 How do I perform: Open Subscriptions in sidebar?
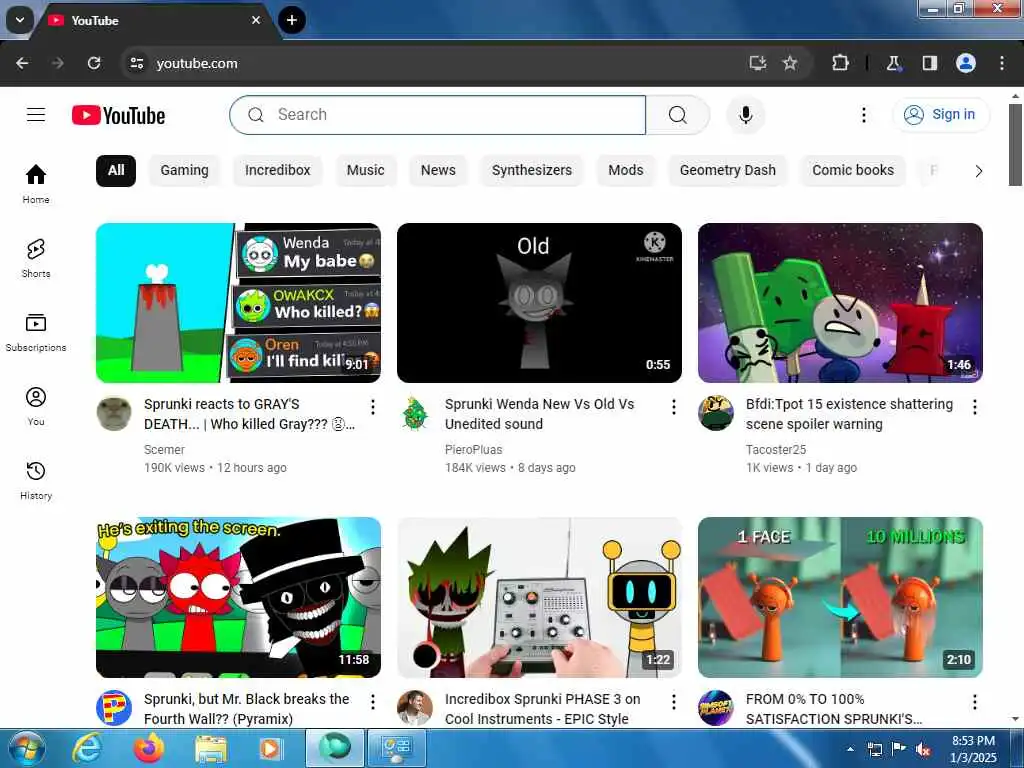click(x=36, y=332)
